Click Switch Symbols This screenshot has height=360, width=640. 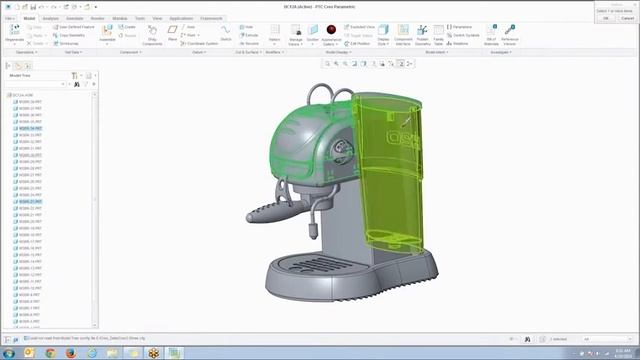[463, 35]
